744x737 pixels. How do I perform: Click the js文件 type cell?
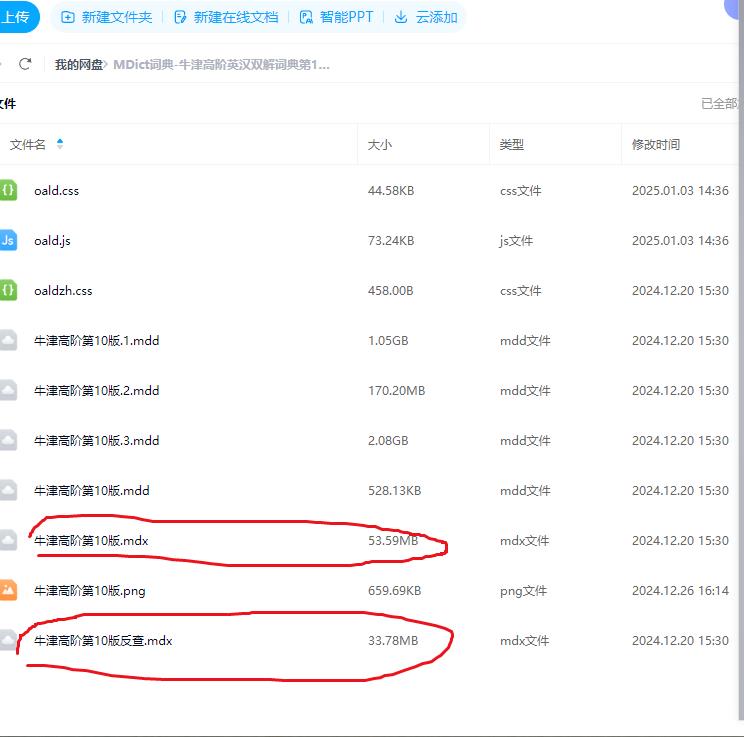tap(516, 241)
